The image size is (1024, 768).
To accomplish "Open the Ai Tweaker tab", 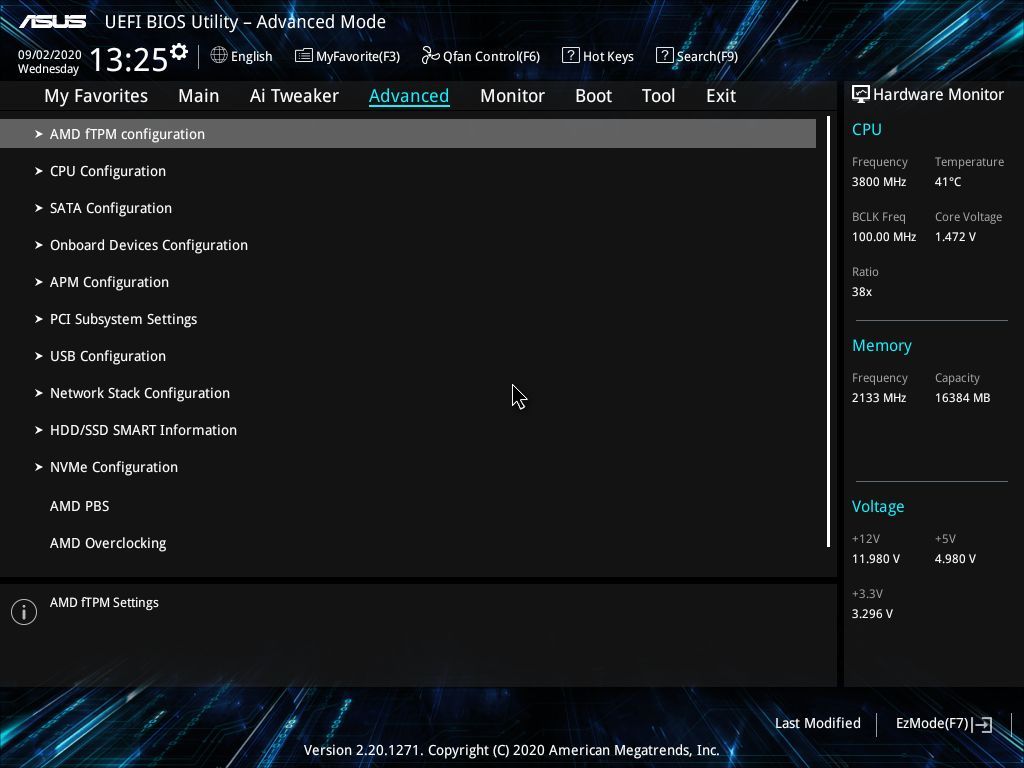I will [x=294, y=96].
